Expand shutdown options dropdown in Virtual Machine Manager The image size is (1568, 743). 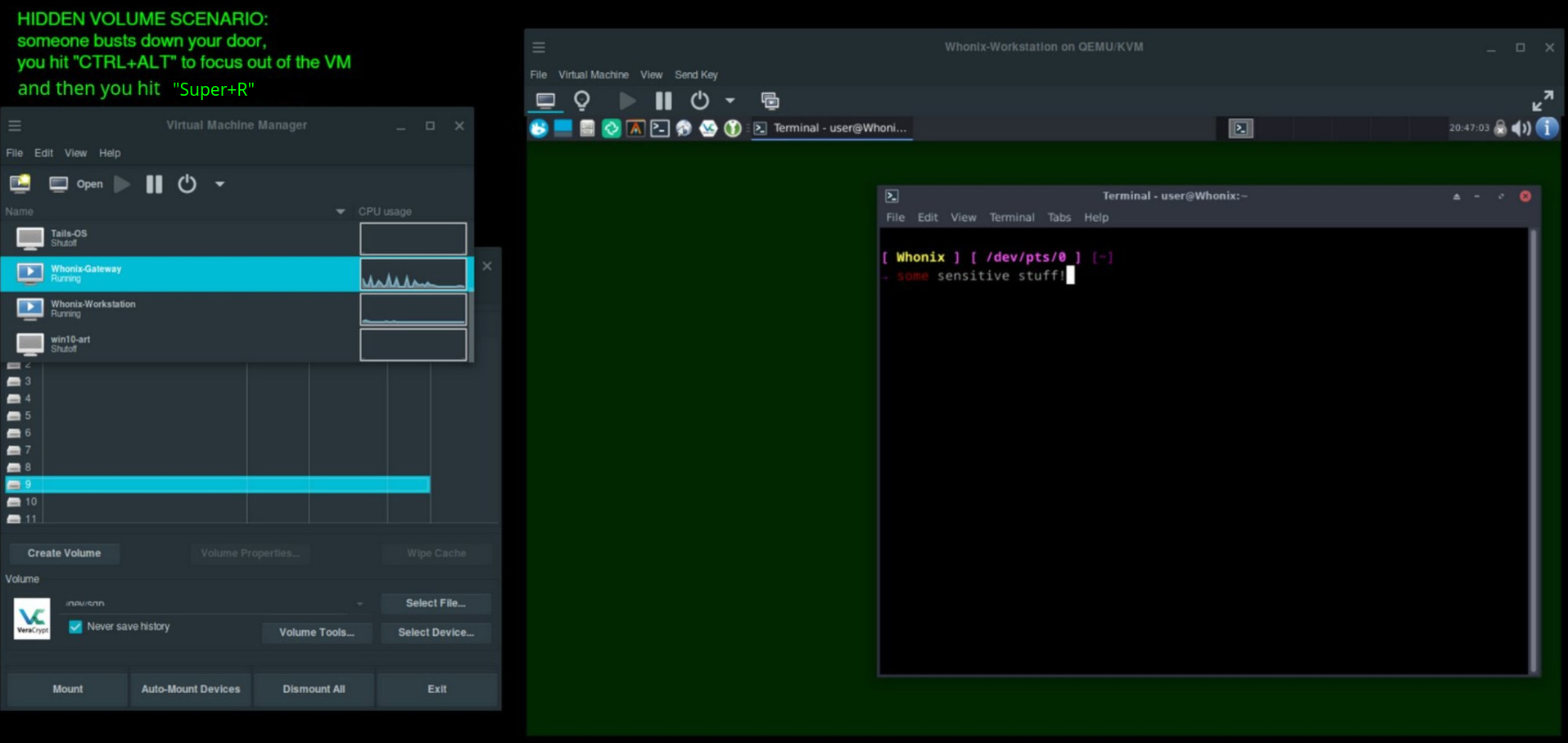click(x=219, y=184)
